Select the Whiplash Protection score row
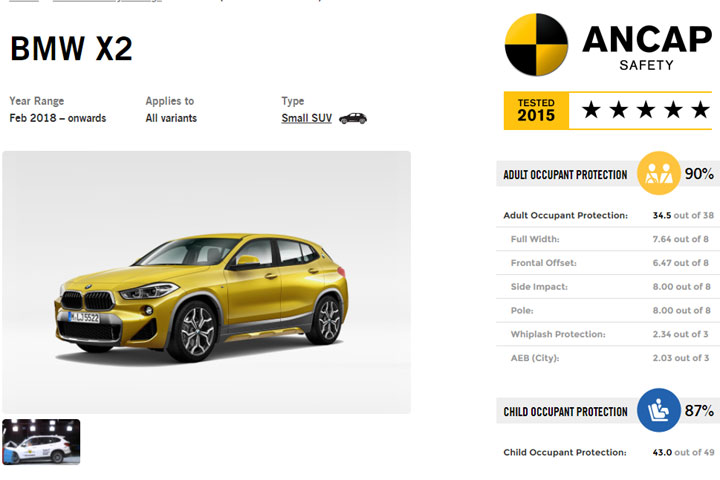The image size is (720, 480). pos(610,335)
